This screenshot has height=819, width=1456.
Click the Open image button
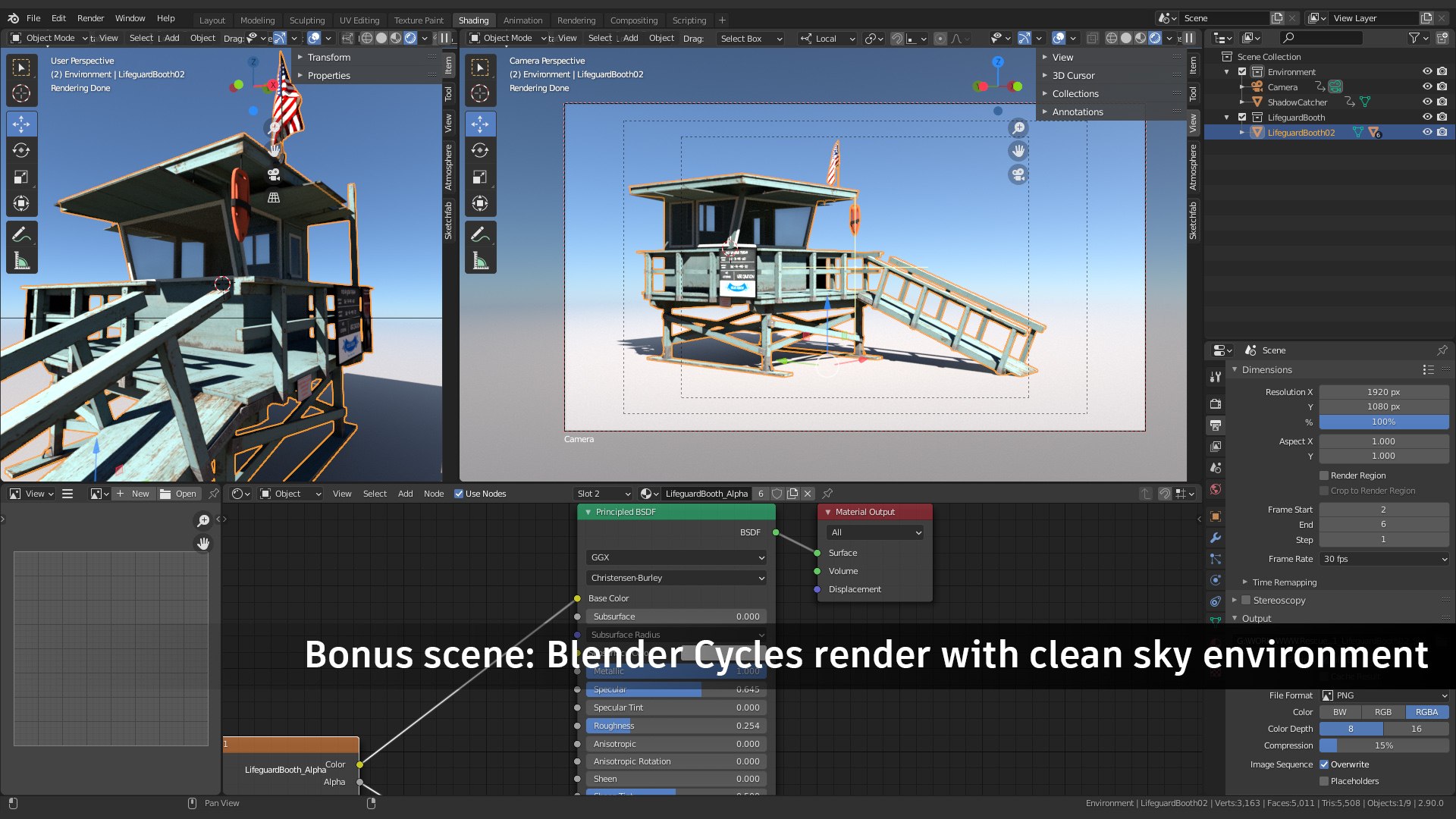[178, 494]
